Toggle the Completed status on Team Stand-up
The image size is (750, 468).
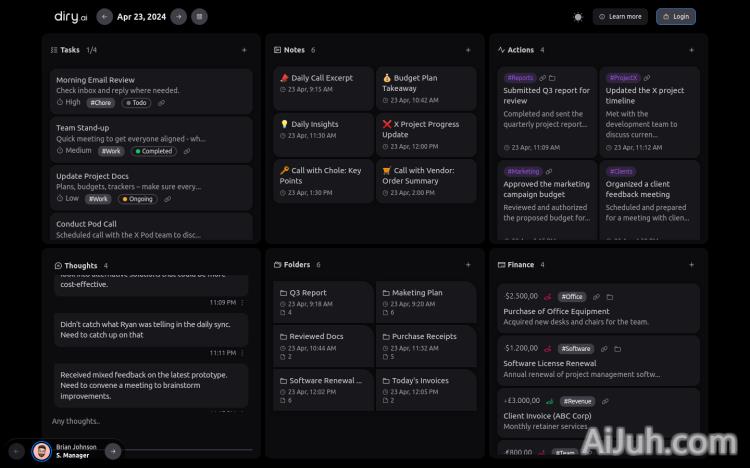(154, 151)
